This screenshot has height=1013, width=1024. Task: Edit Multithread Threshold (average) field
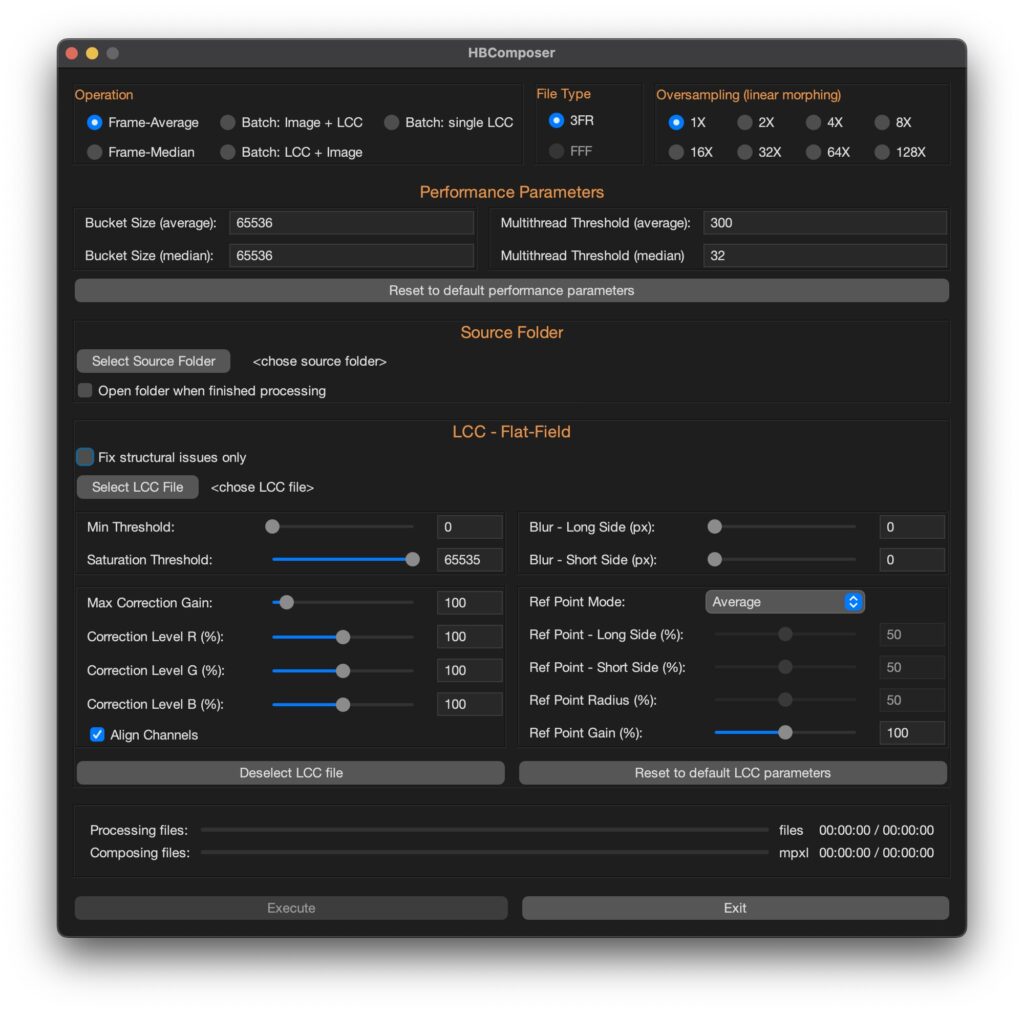[x=825, y=223]
